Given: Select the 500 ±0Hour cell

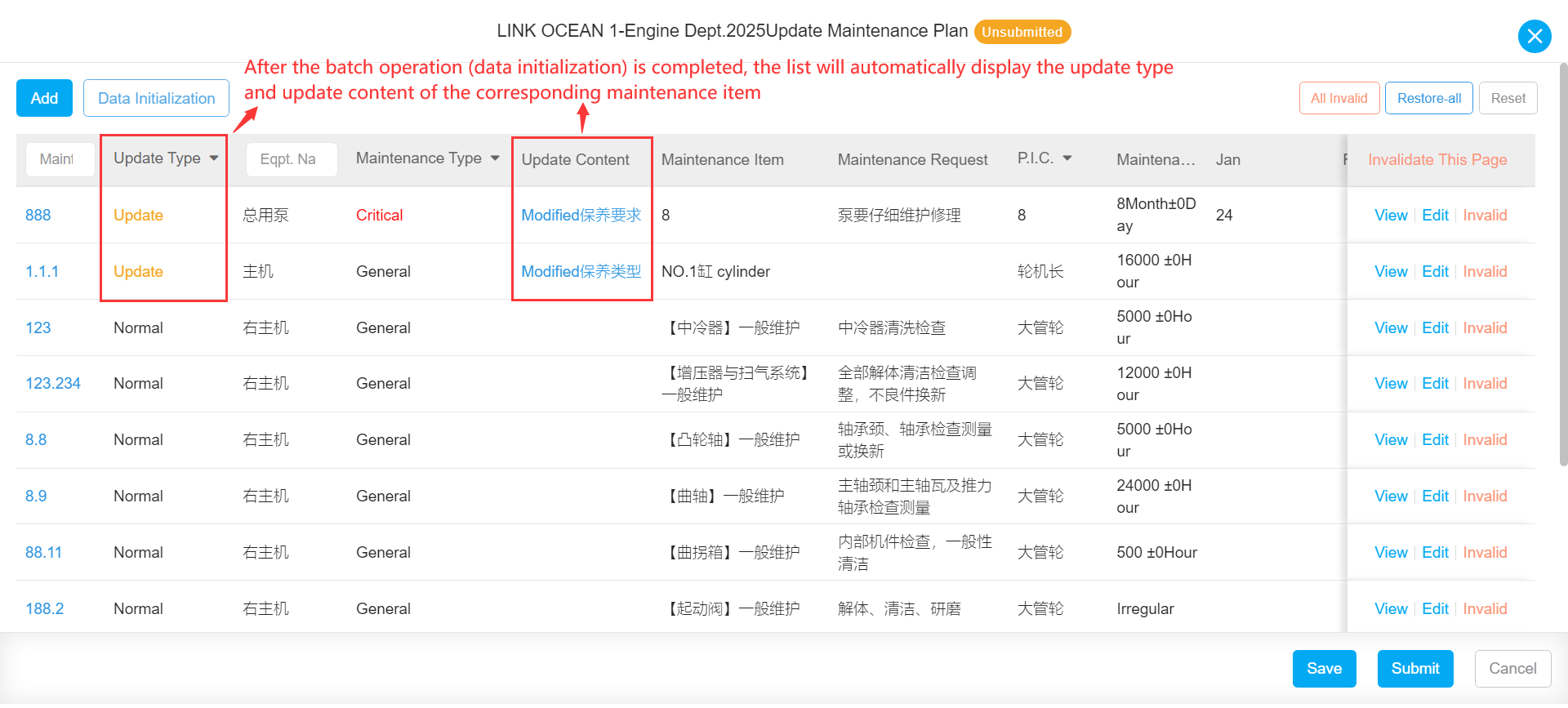Looking at the screenshot, I should (1156, 553).
